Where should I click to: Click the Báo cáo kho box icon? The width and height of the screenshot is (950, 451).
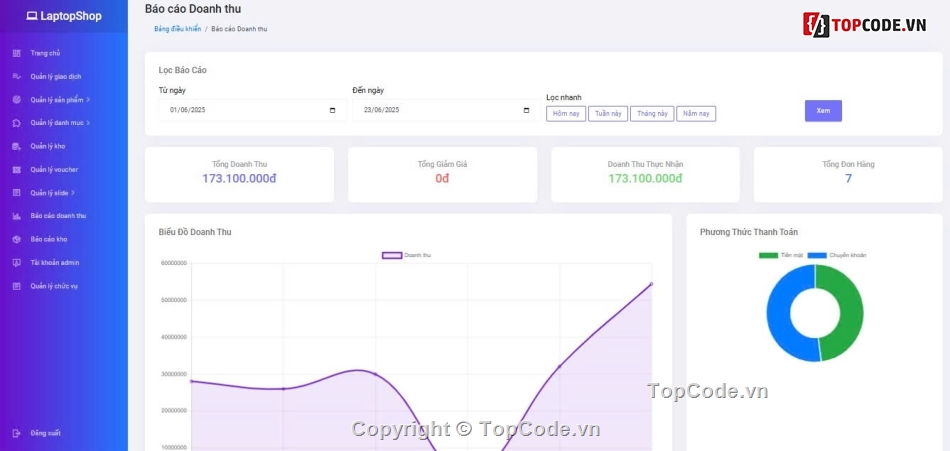(x=17, y=239)
